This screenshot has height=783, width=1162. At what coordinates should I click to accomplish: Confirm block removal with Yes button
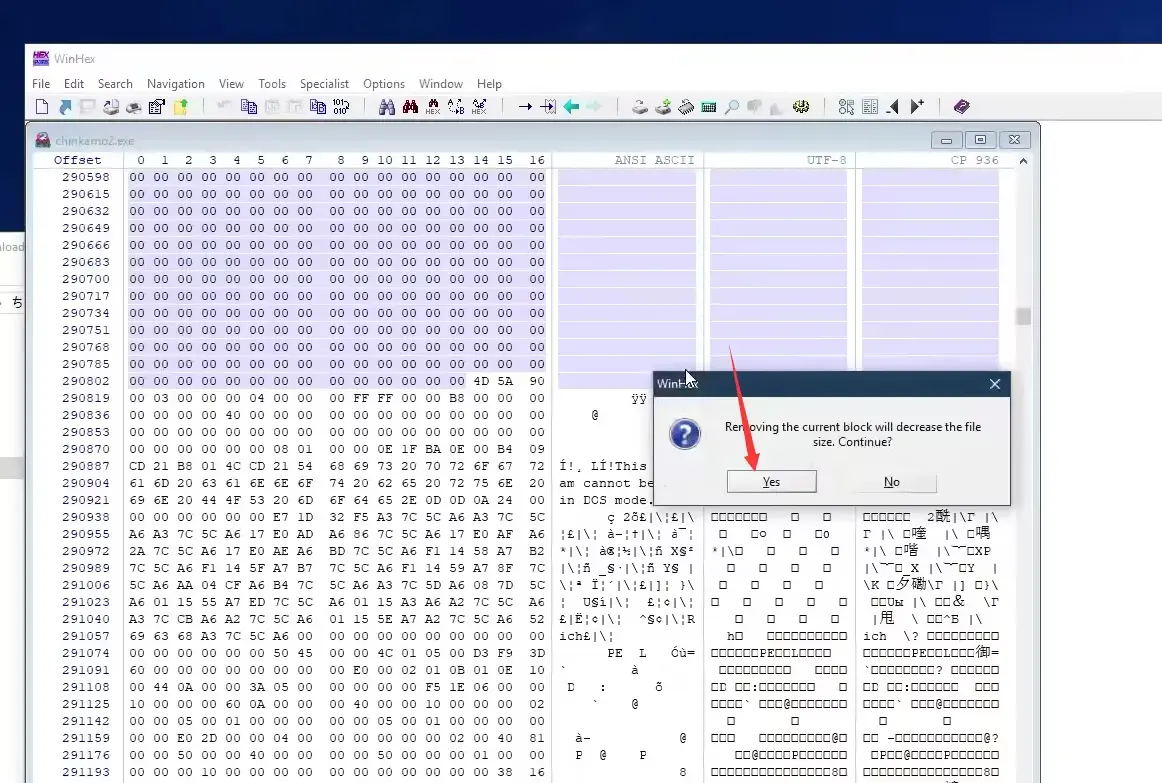pyautogui.click(x=771, y=482)
